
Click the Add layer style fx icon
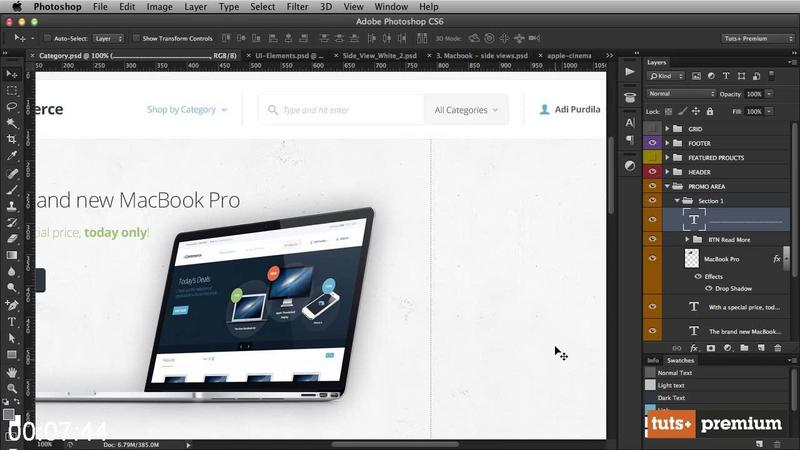pos(694,348)
